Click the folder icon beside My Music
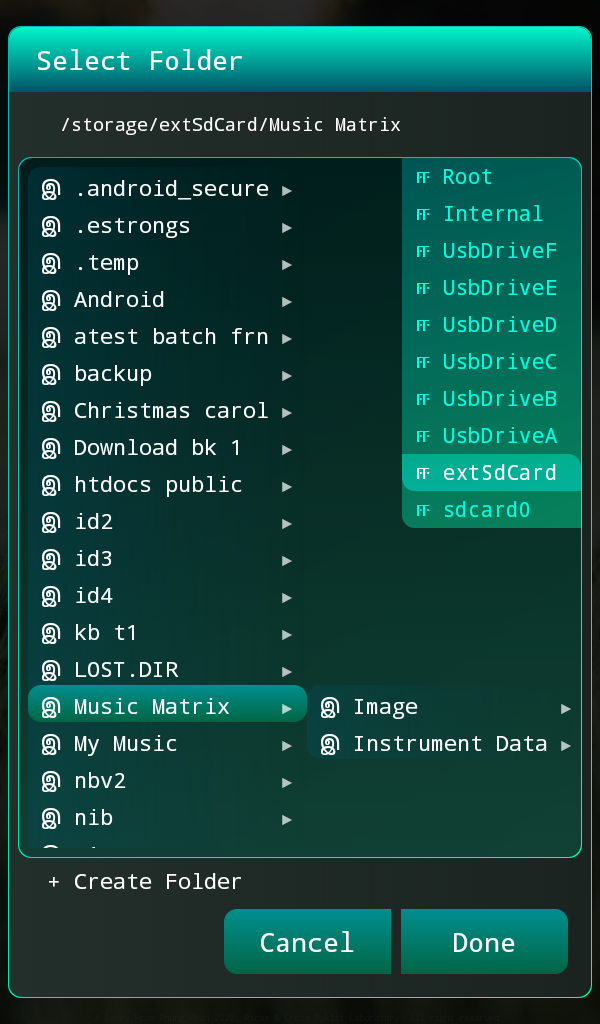600x1024 pixels. [x=51, y=745]
